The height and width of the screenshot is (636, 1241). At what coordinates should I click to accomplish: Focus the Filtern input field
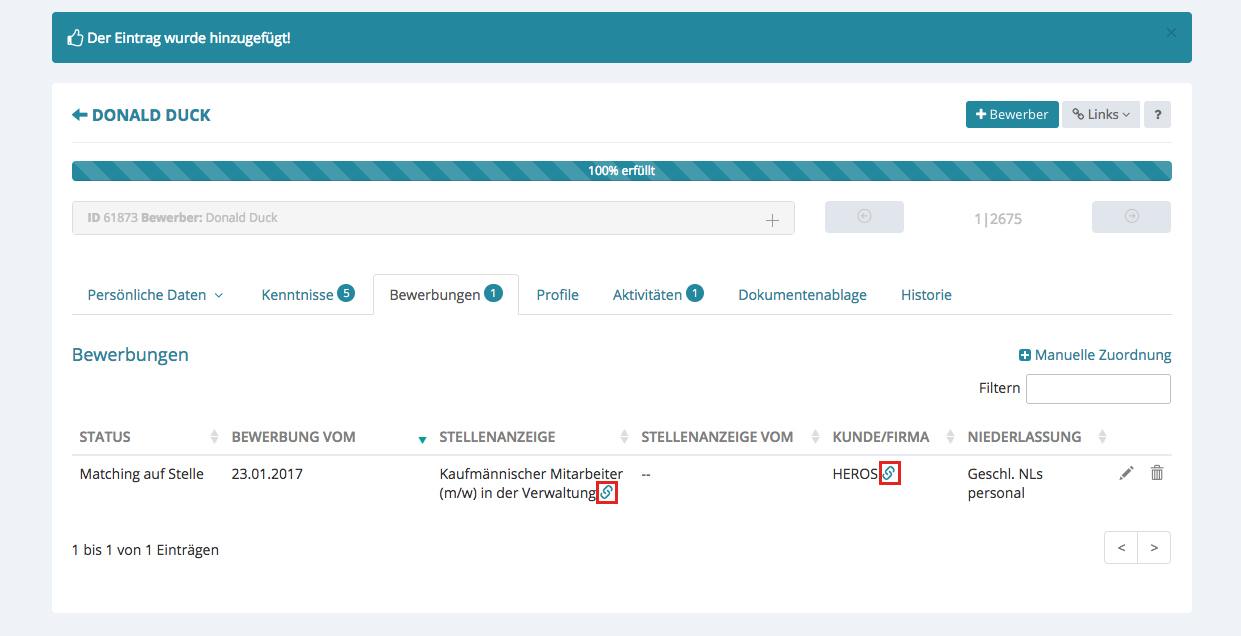(x=1098, y=388)
